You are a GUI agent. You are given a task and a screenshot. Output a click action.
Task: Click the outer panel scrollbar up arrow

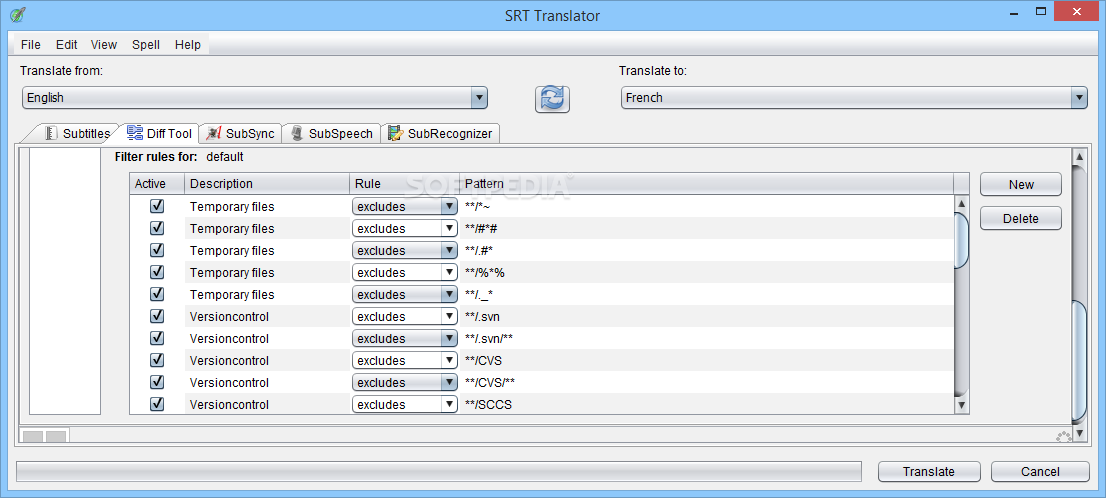click(x=1078, y=156)
